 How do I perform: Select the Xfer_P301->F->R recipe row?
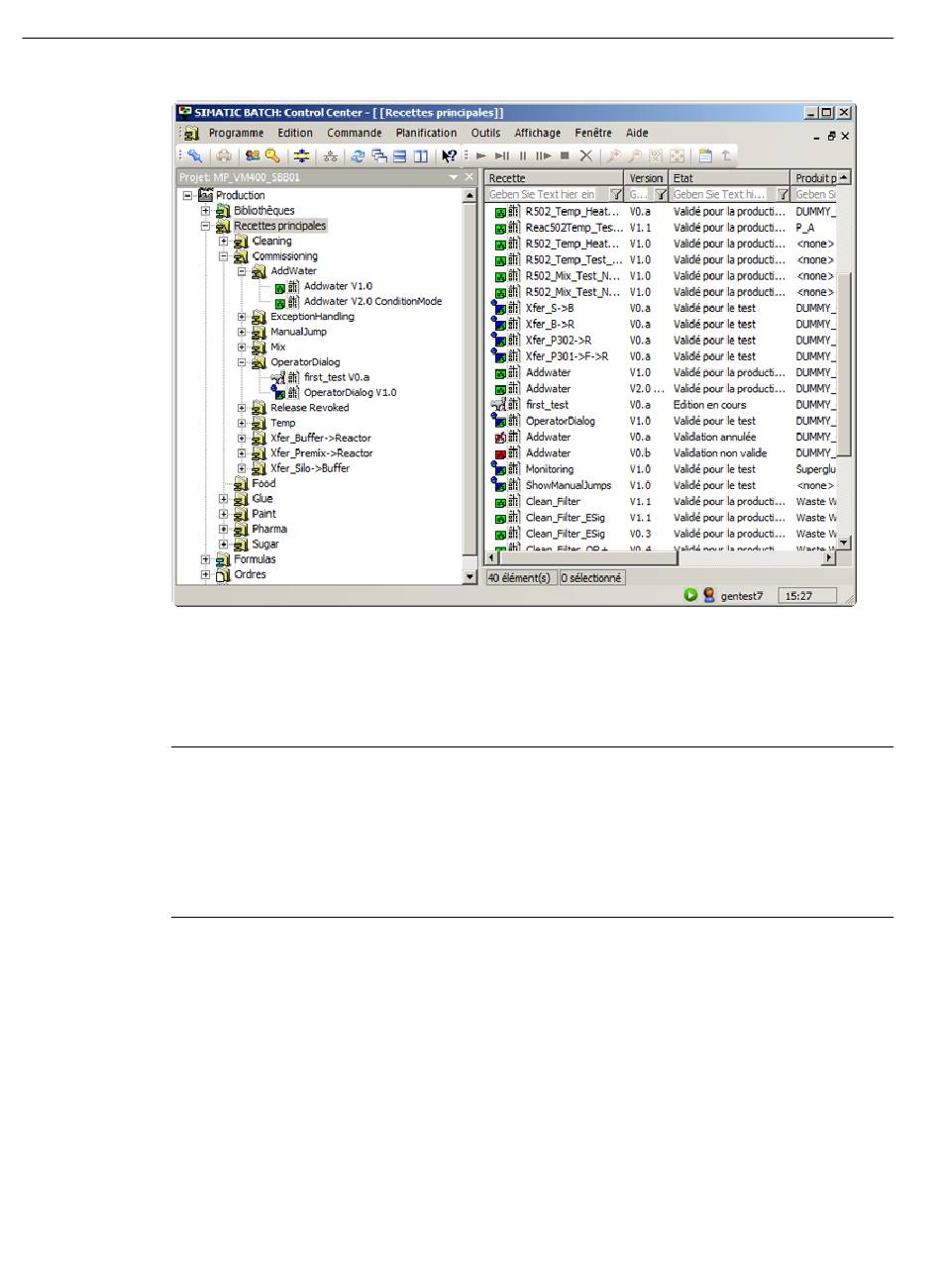tap(661, 356)
